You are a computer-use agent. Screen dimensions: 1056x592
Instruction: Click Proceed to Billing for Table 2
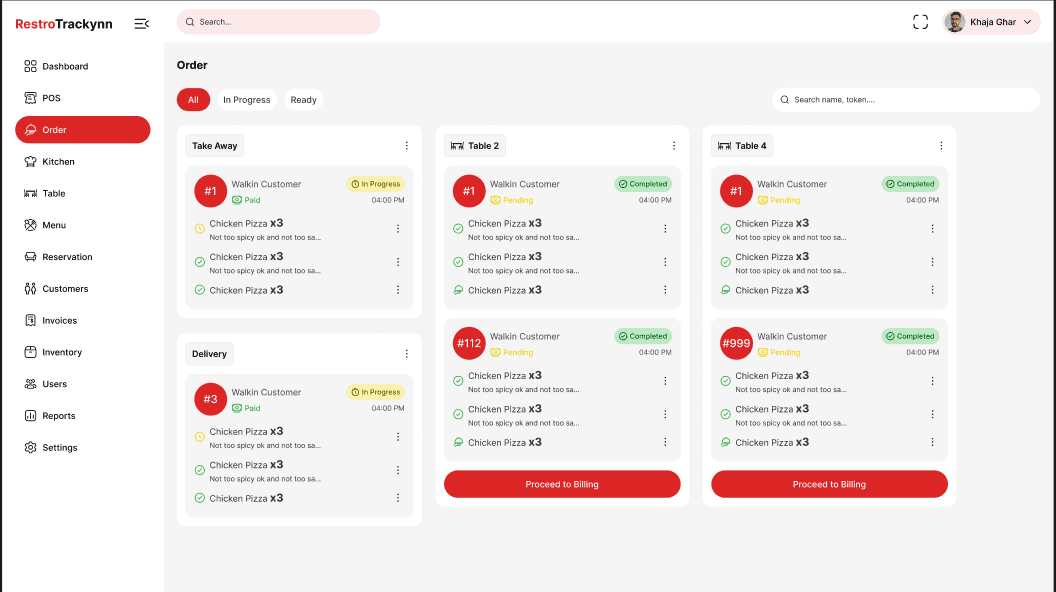coord(561,483)
